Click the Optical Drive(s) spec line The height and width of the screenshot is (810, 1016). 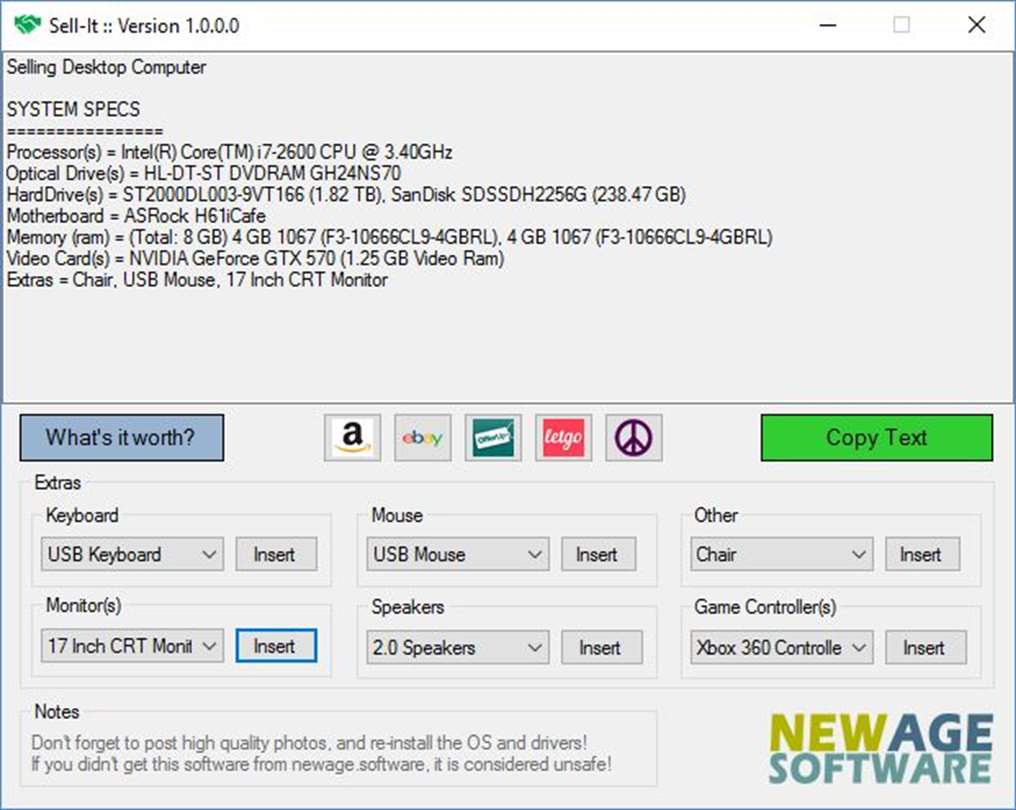pos(203,174)
